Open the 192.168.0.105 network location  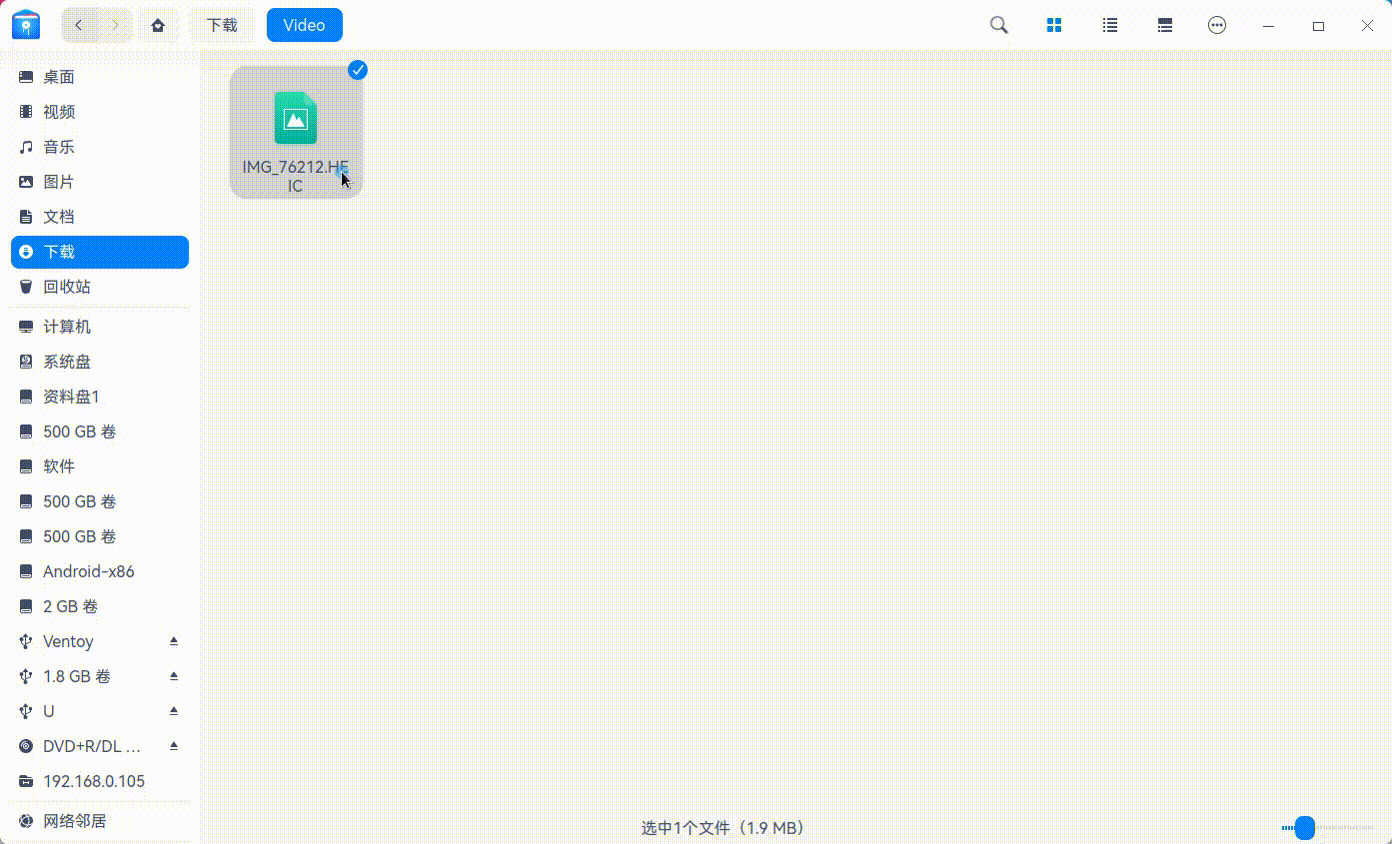click(93, 781)
